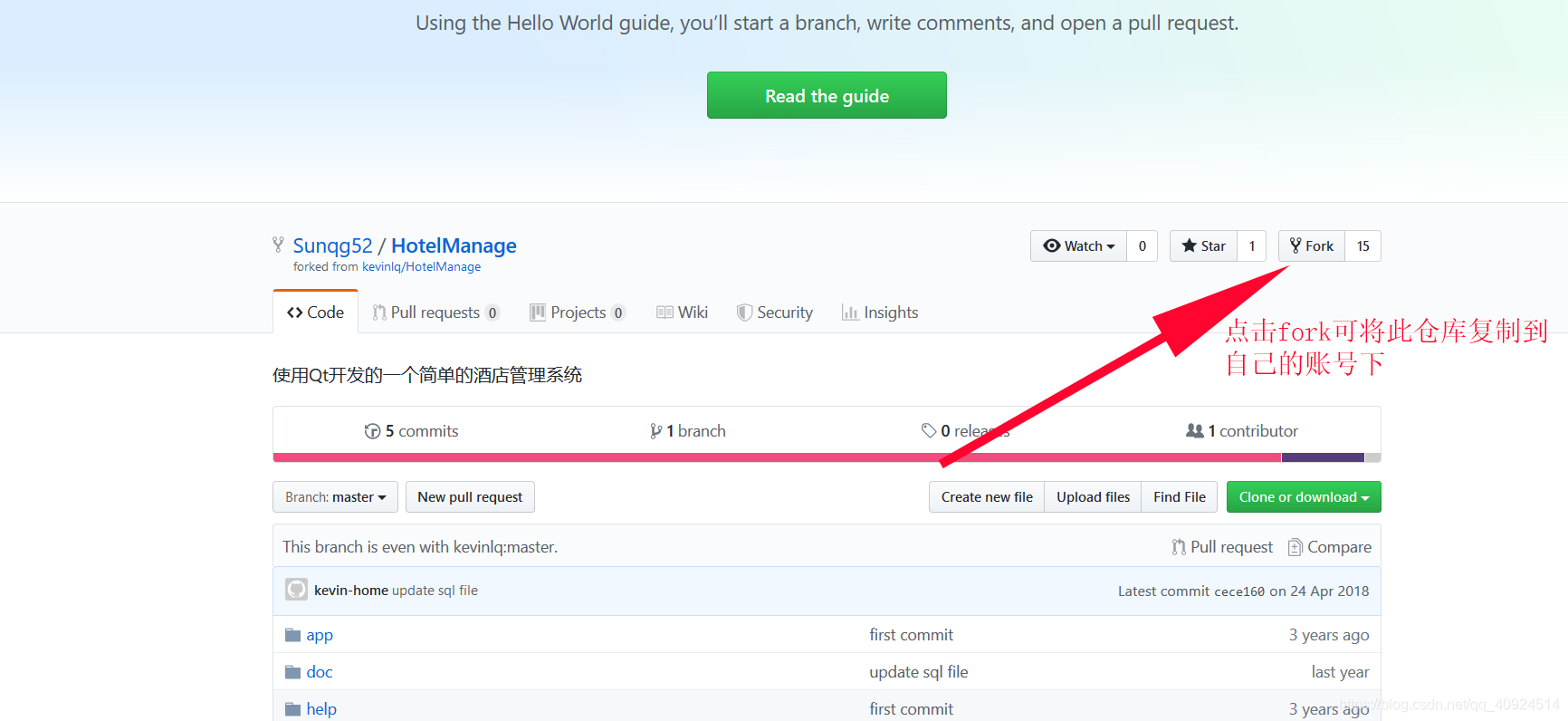Click the branch icon beside 1 branch

(655, 431)
